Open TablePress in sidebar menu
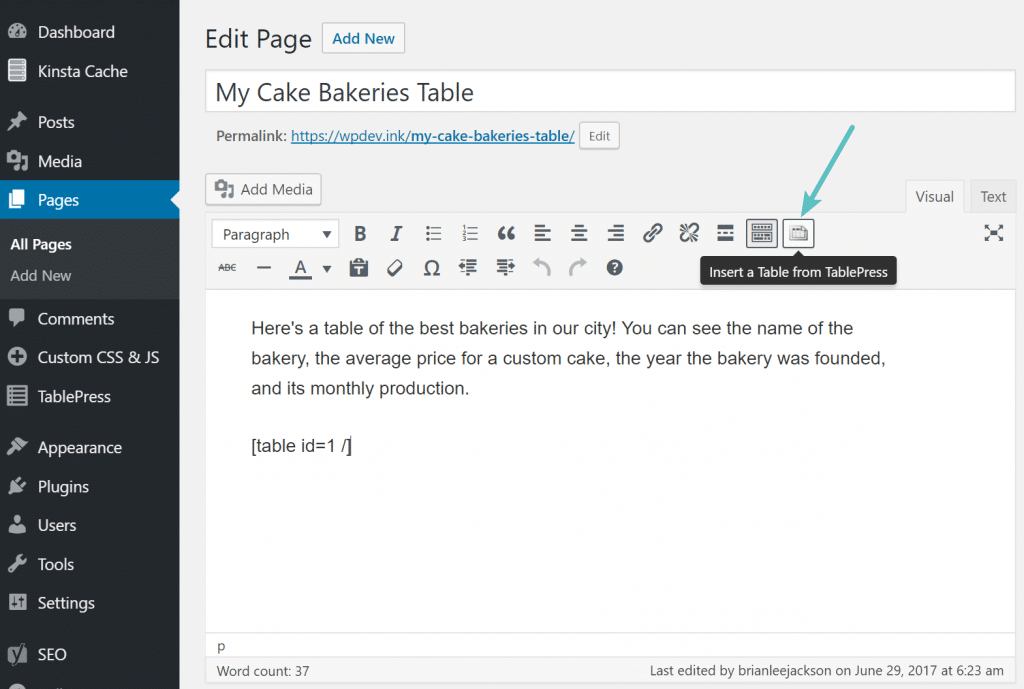1024x689 pixels. click(74, 396)
